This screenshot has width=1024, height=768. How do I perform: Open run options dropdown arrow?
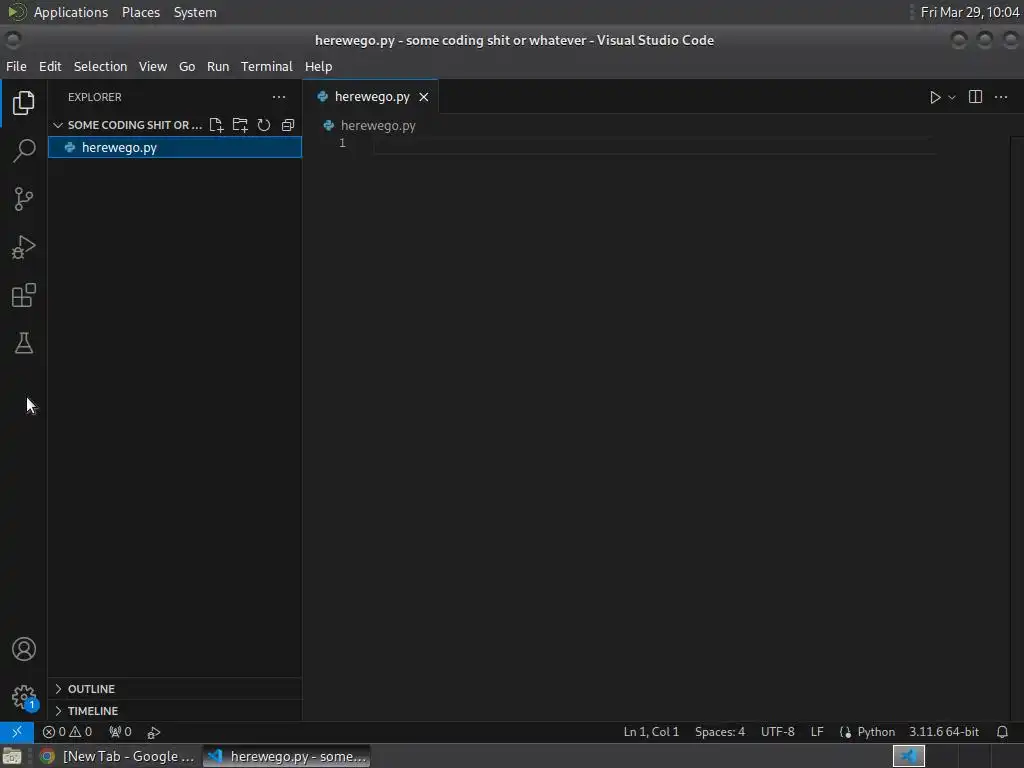coord(952,97)
